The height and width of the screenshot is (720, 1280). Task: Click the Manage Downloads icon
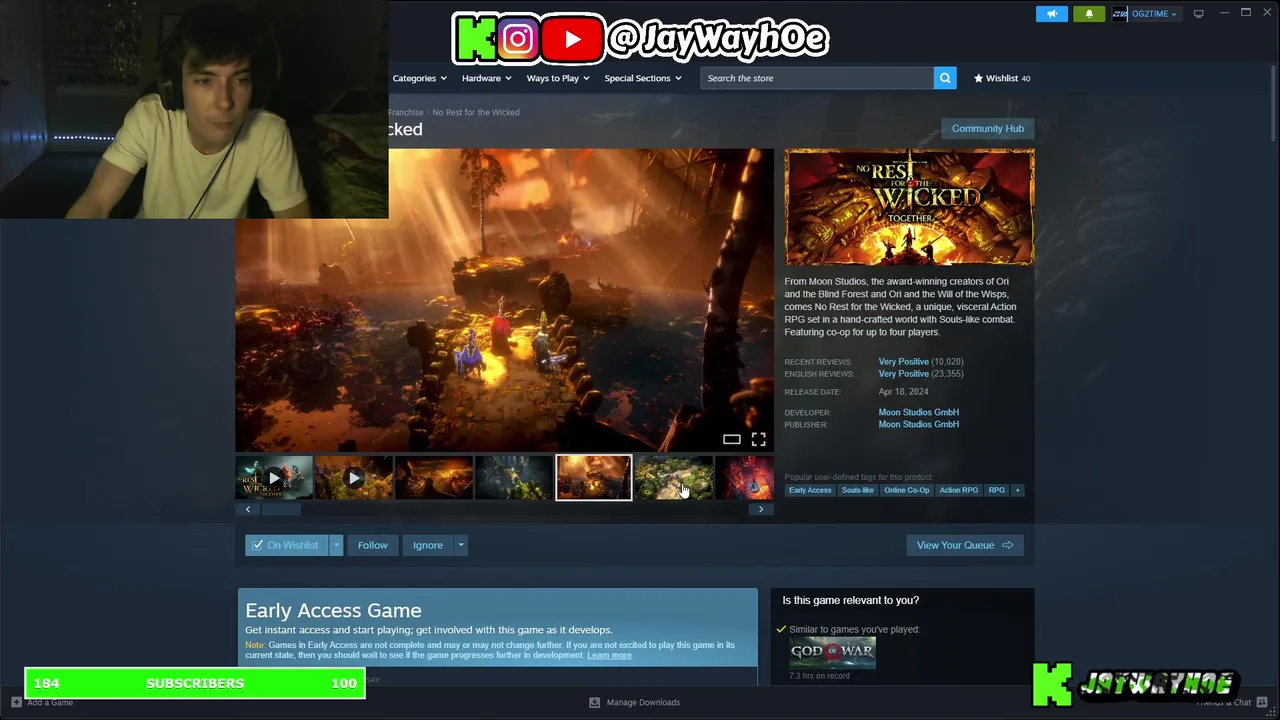coord(594,702)
